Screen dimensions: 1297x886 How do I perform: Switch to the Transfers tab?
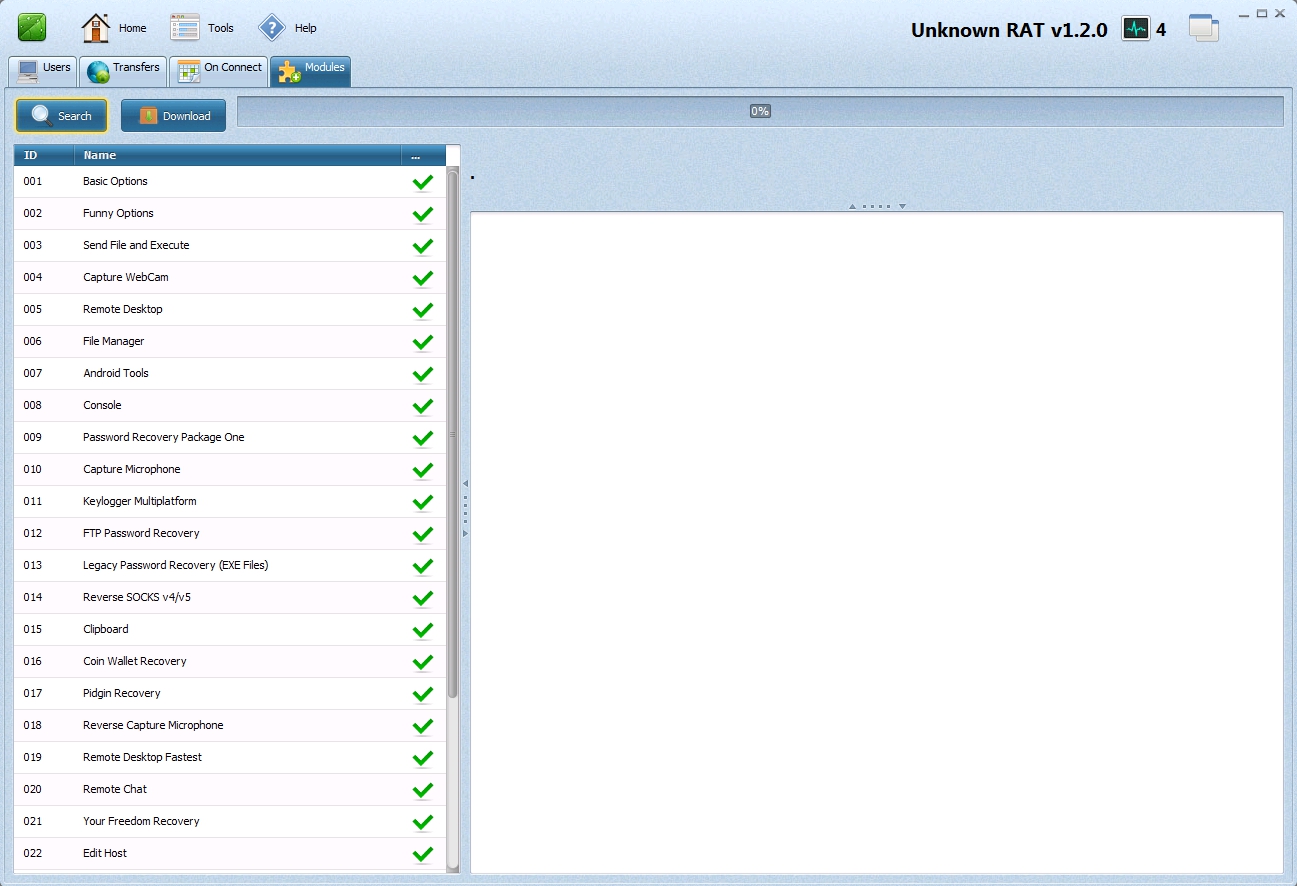[x=123, y=71]
